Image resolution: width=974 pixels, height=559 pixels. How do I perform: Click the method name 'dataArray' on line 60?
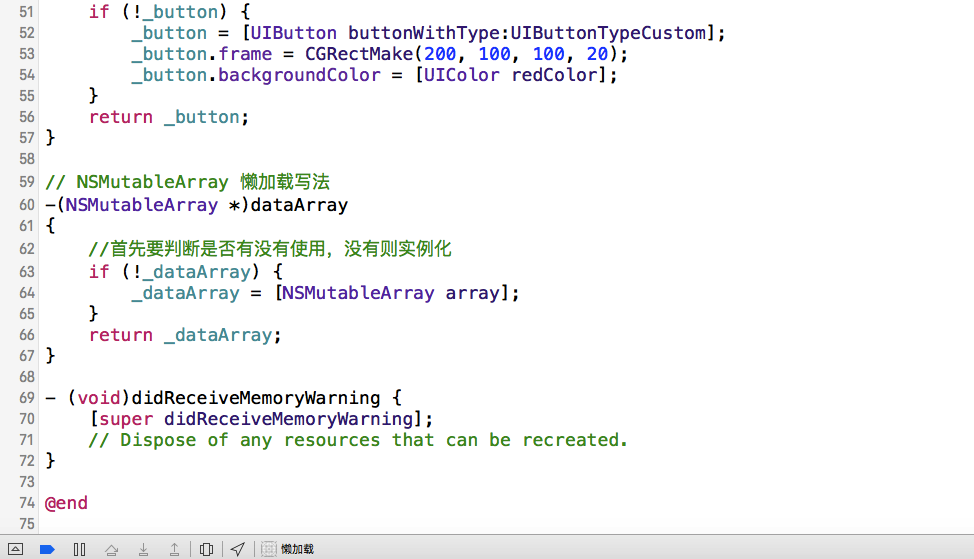(299, 205)
